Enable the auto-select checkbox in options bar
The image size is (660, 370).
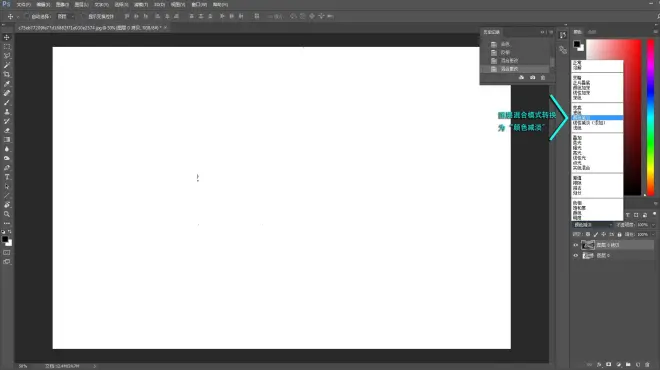click(x=27, y=16)
